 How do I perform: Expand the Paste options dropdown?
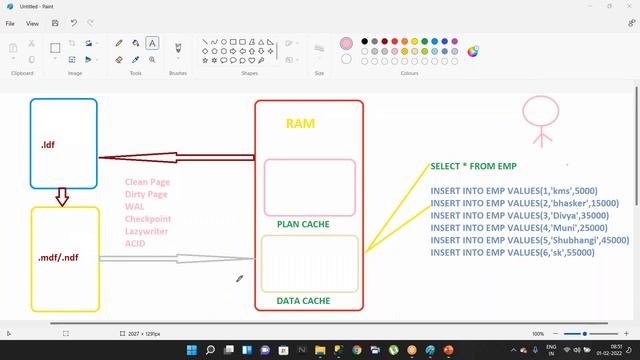point(13,59)
